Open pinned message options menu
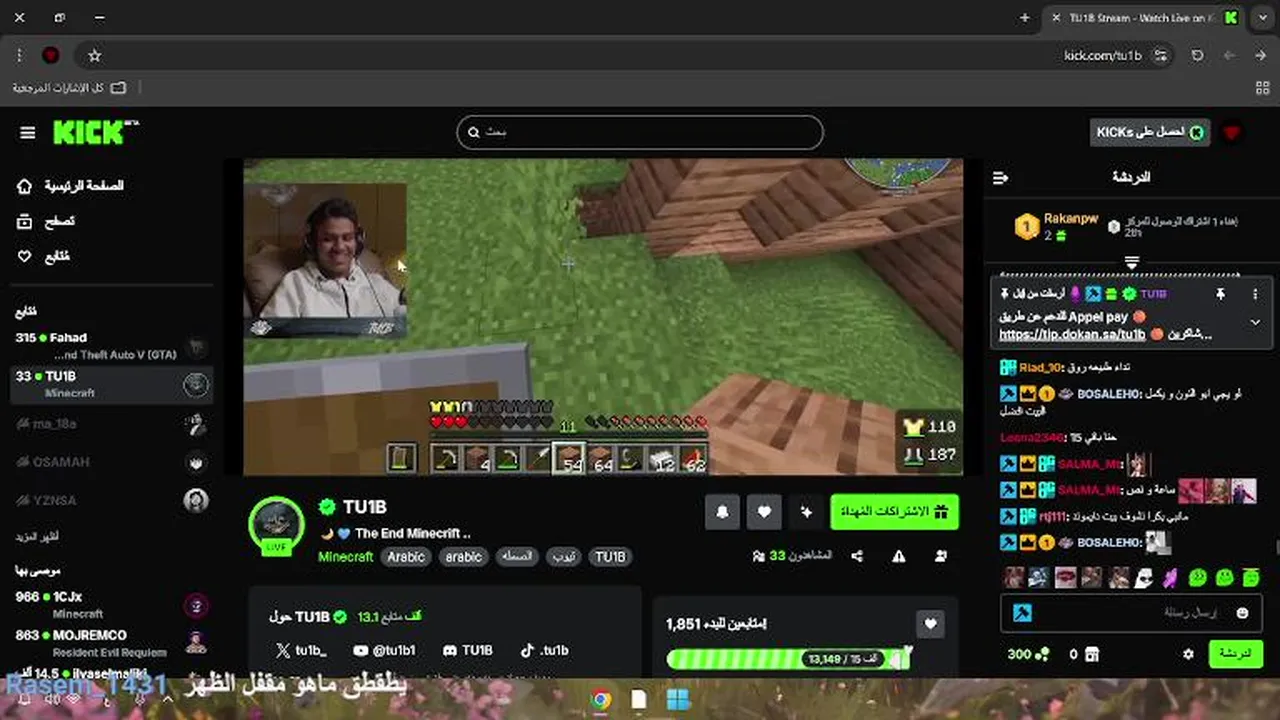Image resolution: width=1280 pixels, height=720 pixels. pyautogui.click(x=1255, y=294)
